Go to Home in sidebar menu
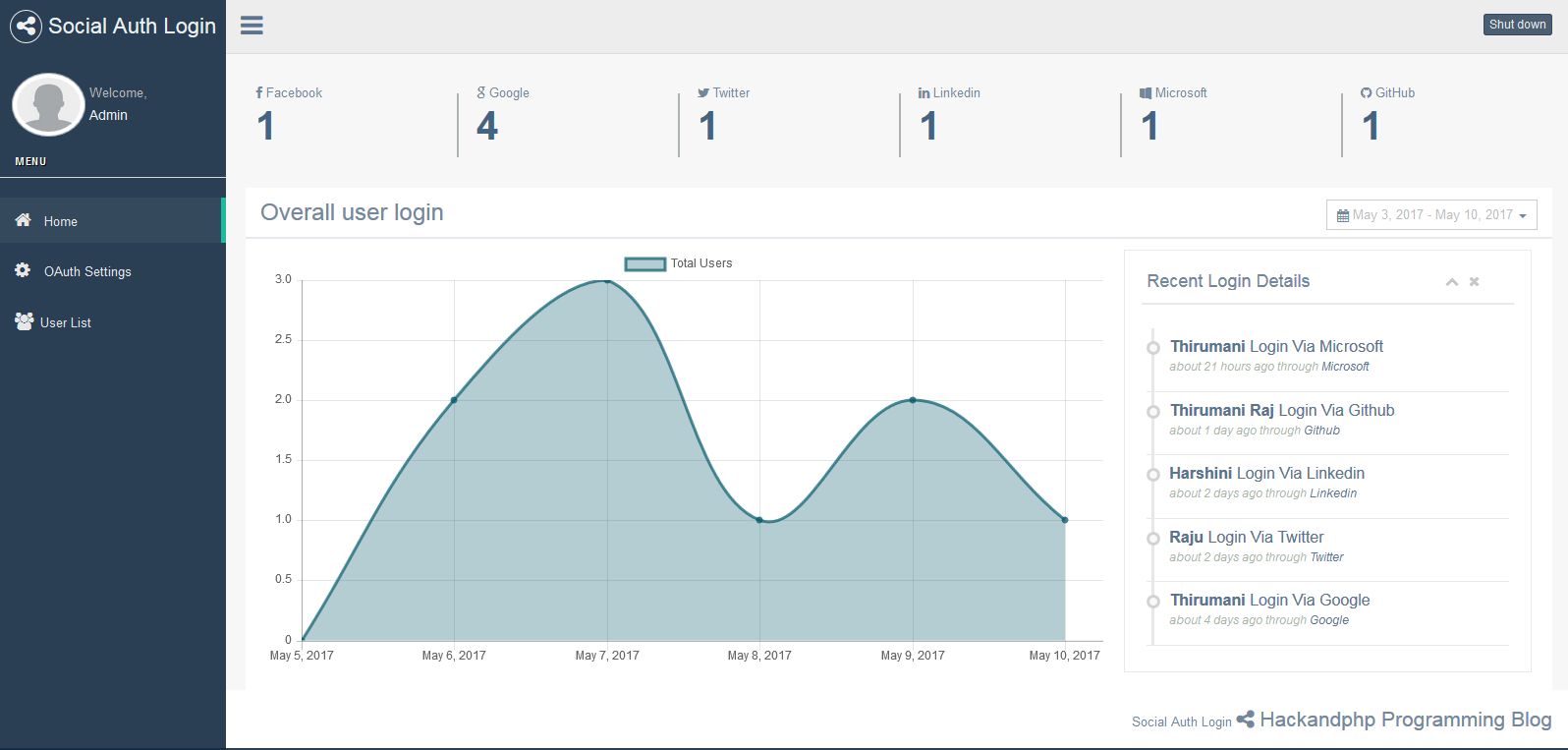1568x750 pixels. pyautogui.click(x=60, y=221)
